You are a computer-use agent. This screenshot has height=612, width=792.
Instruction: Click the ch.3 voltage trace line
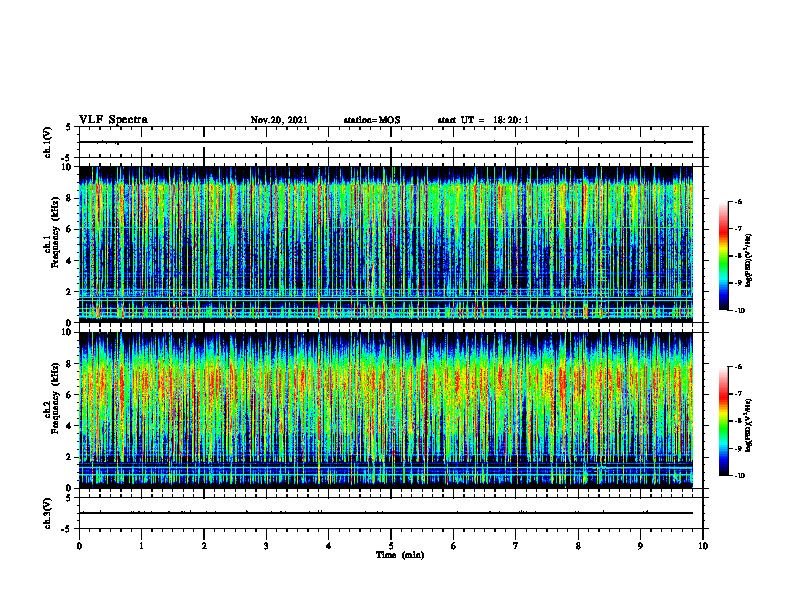[x=386, y=513]
